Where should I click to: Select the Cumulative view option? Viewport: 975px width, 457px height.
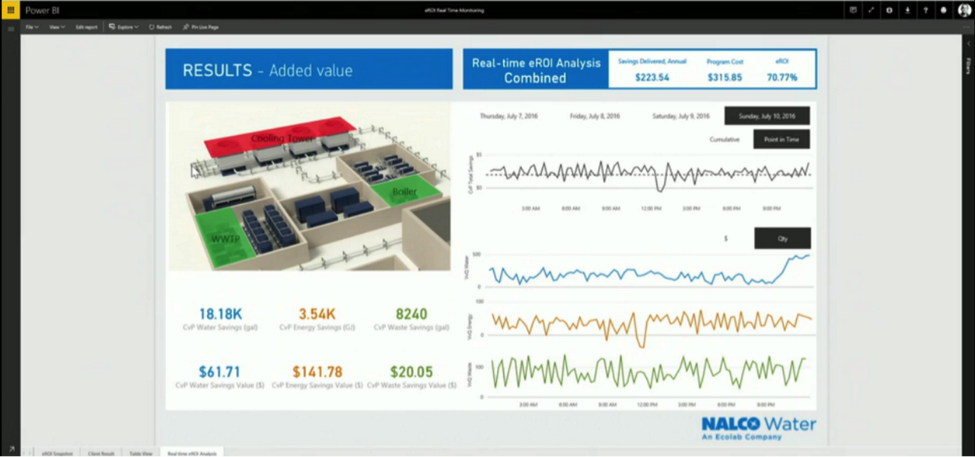coord(724,140)
